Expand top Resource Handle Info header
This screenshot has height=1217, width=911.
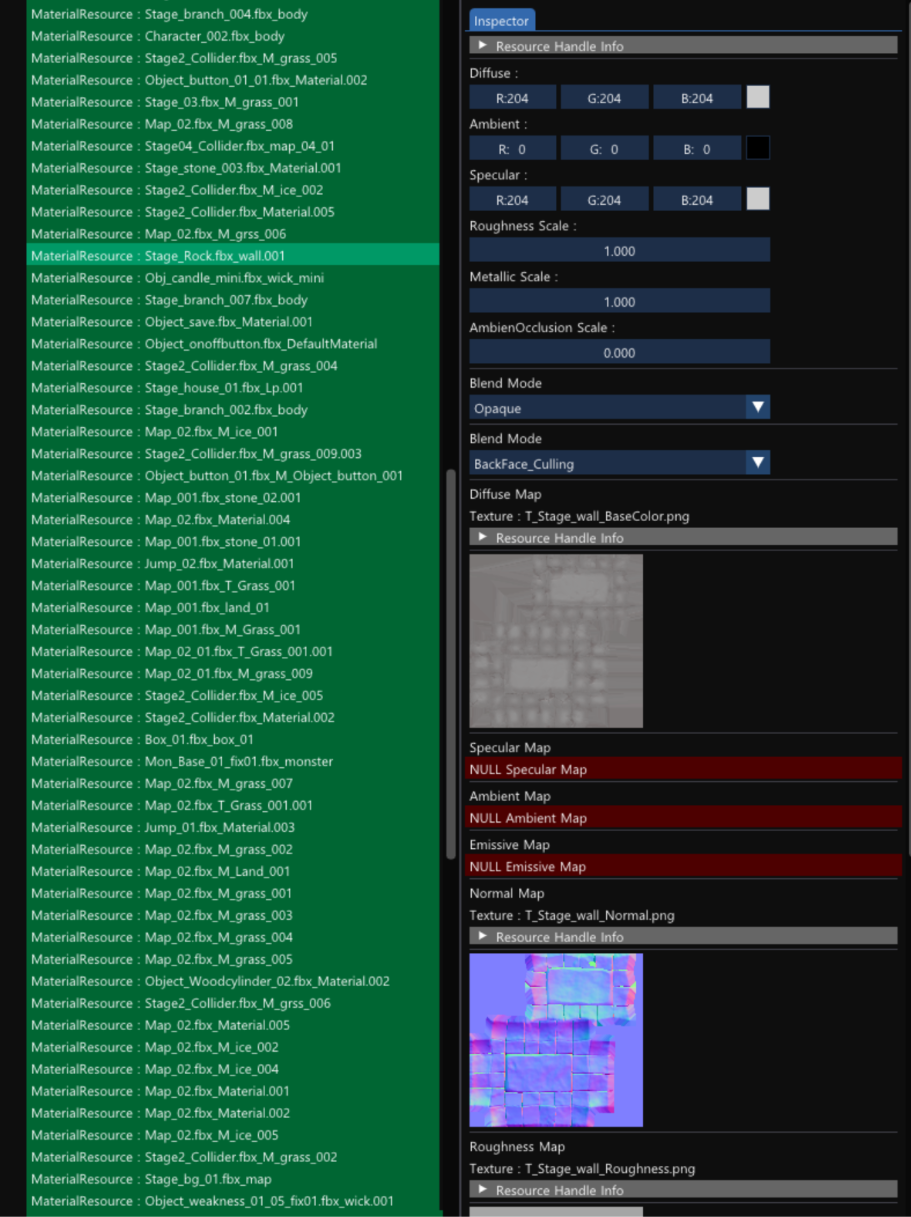point(683,46)
